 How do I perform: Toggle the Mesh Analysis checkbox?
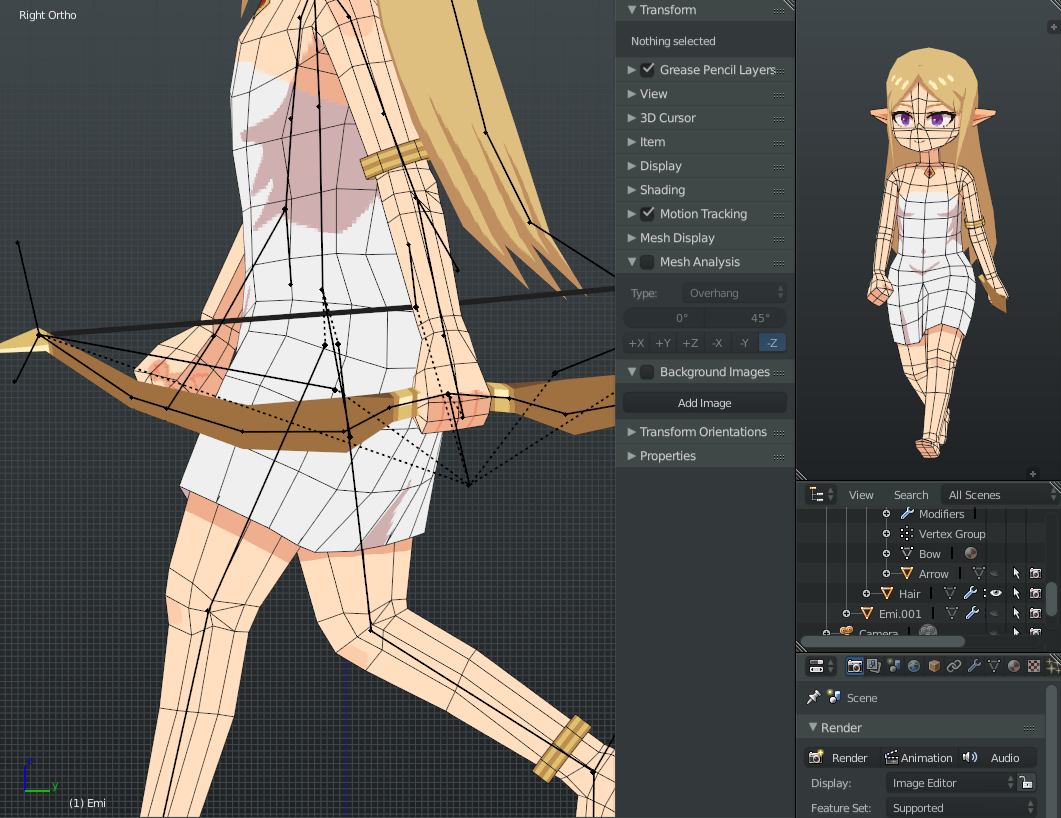[x=648, y=262]
